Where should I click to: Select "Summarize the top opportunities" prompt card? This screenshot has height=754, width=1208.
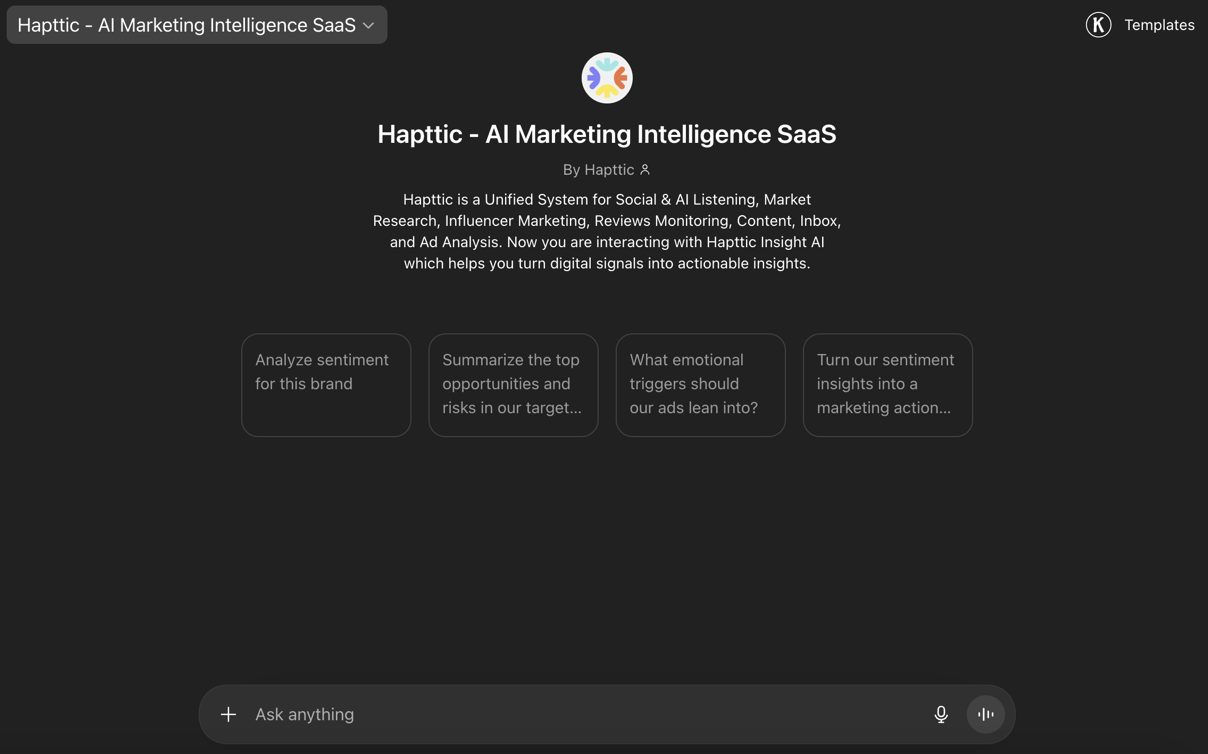[x=513, y=385]
